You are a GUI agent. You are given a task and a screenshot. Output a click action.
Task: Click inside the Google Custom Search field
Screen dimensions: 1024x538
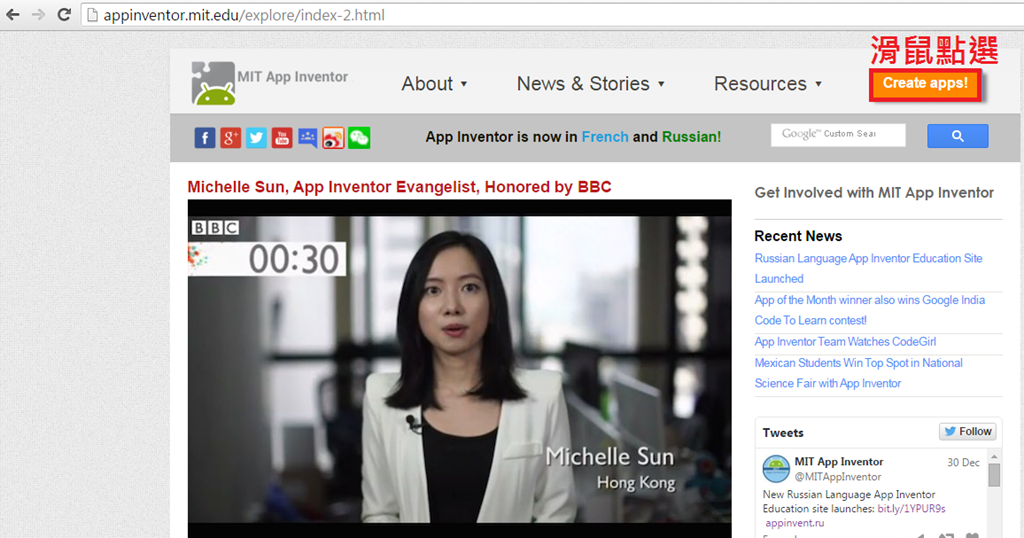click(x=838, y=134)
